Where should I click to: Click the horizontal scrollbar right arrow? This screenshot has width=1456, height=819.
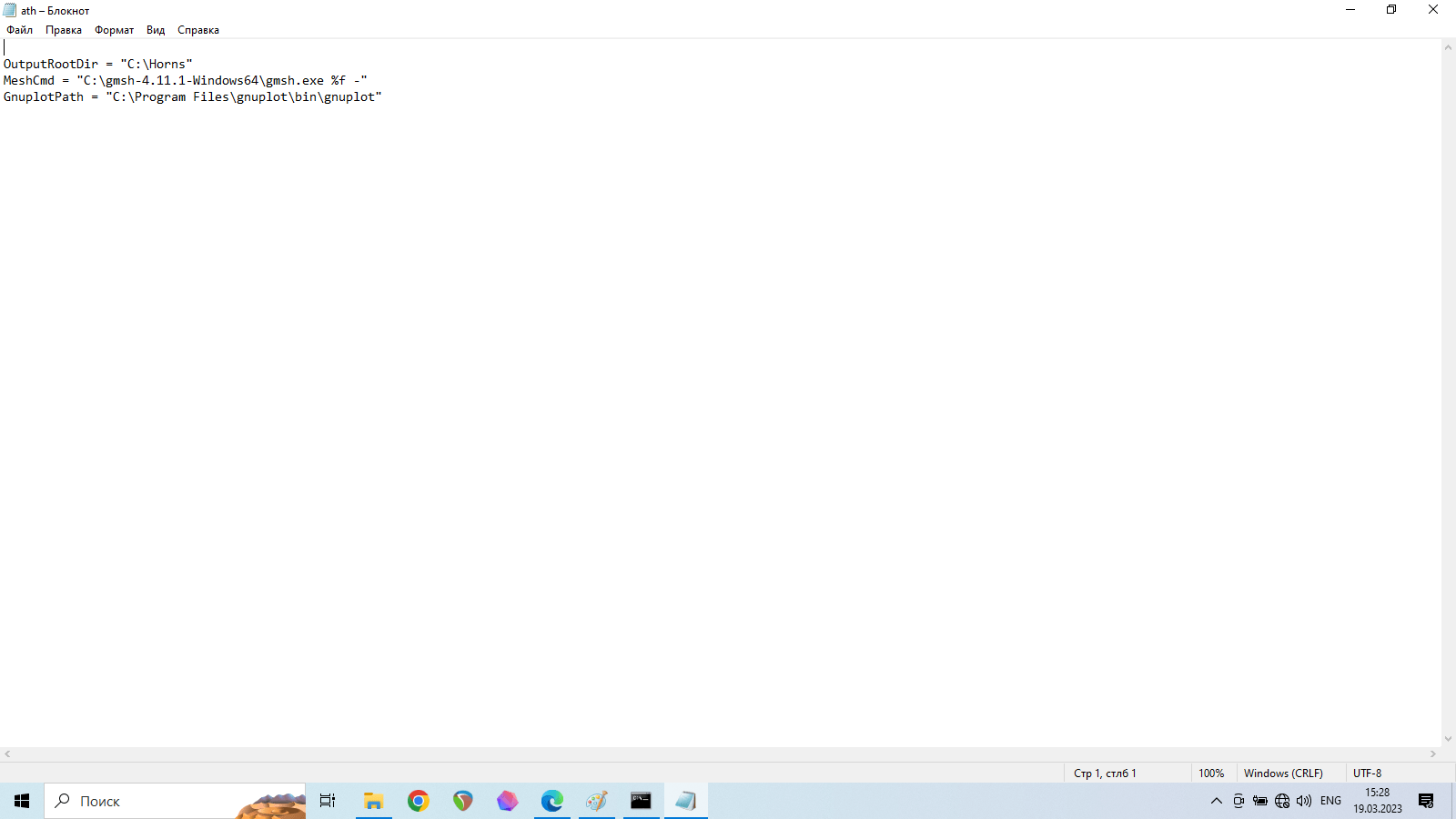(1433, 754)
